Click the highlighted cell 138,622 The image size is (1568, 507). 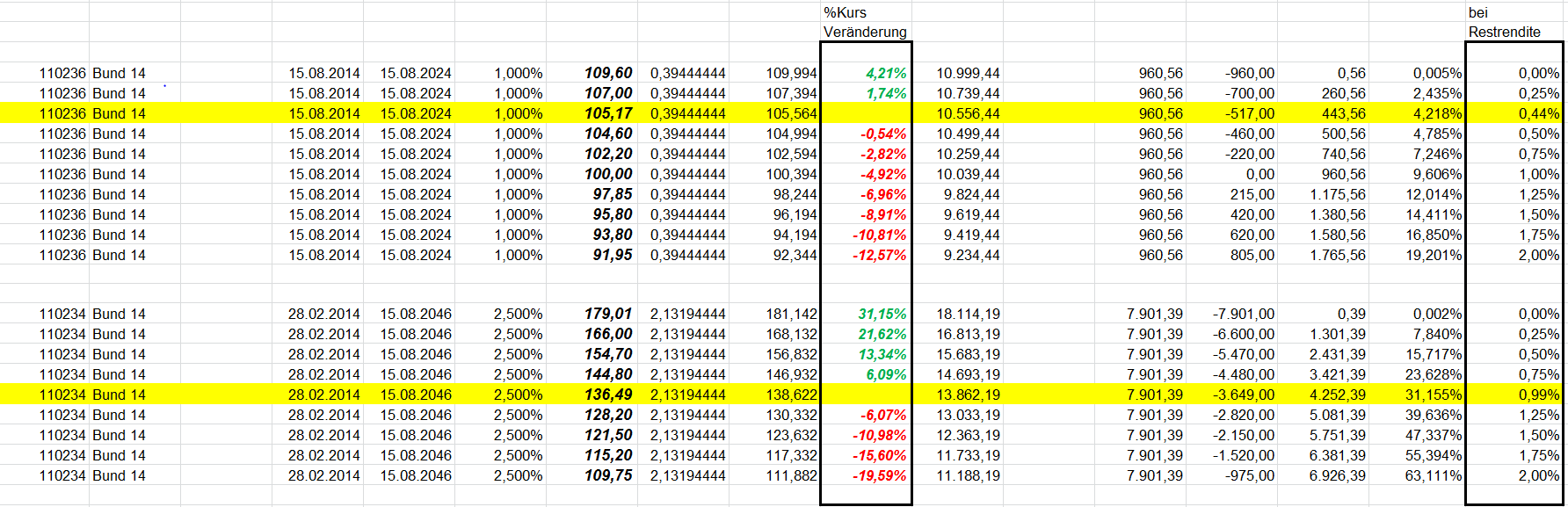[774, 395]
